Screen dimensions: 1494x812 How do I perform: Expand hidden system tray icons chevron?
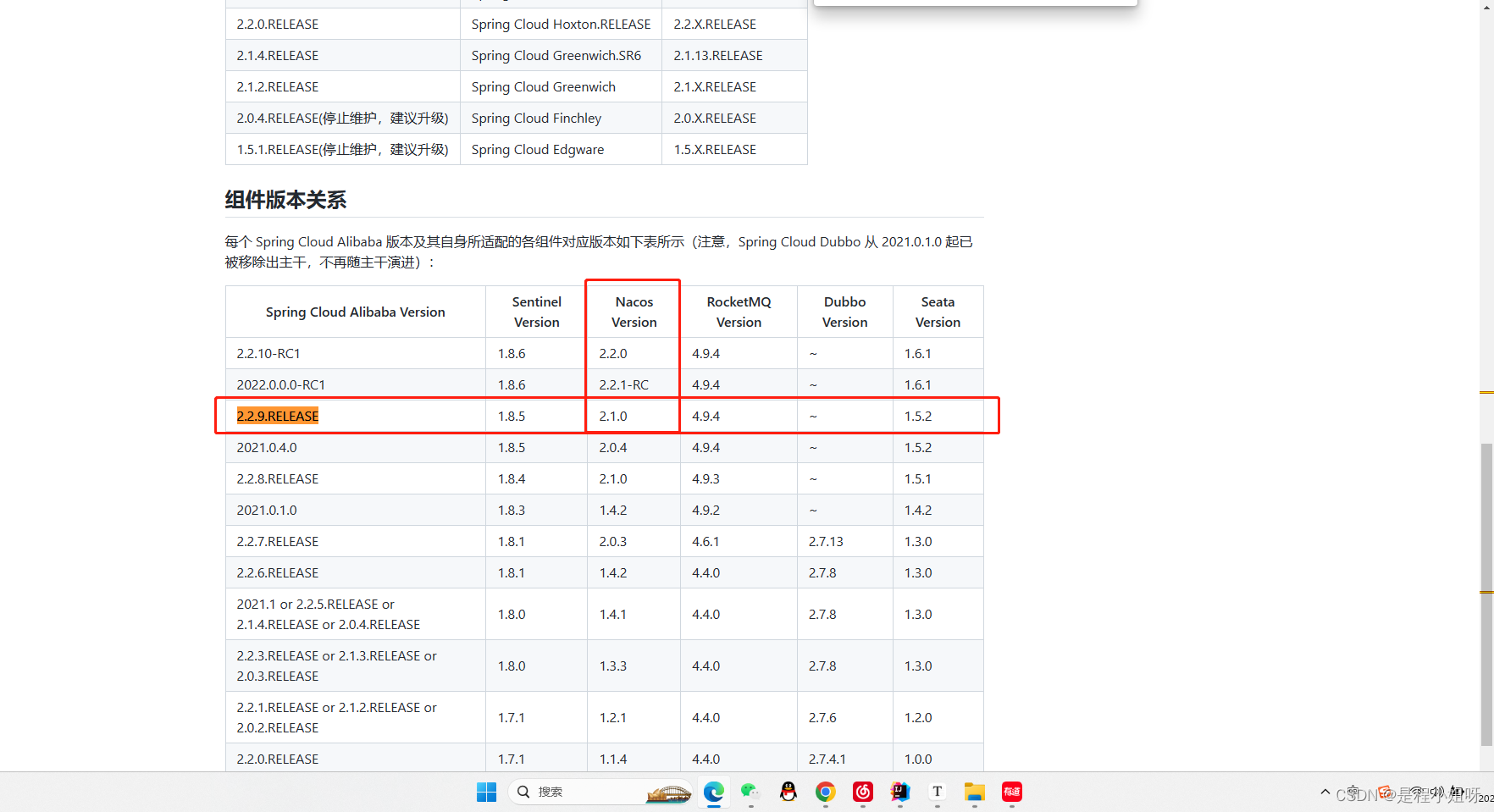(1325, 793)
